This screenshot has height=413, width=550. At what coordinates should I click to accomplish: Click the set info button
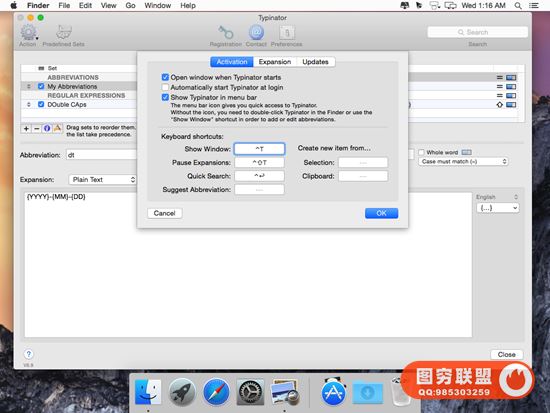(x=47, y=129)
